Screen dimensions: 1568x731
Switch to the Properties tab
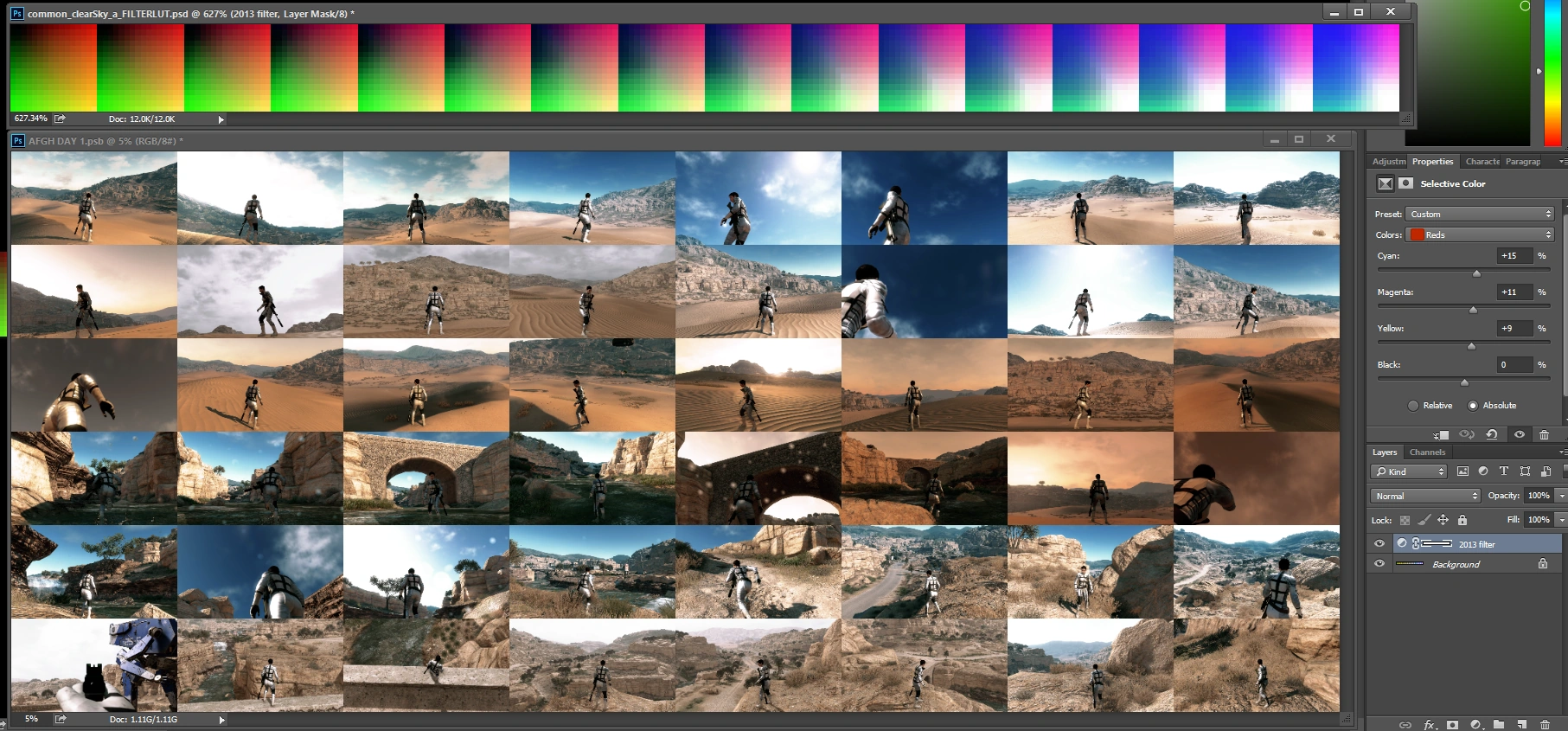point(1433,162)
